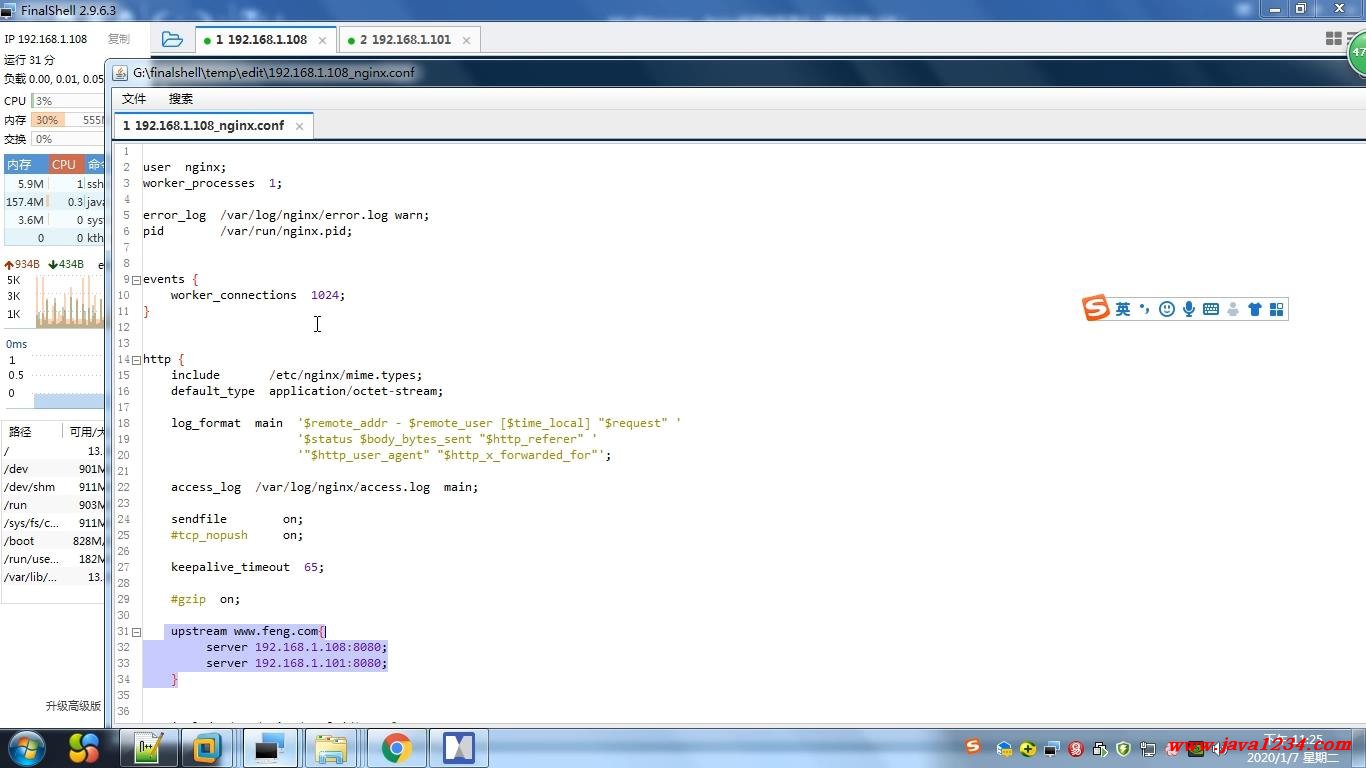This screenshot has height=768, width=1366.
Task: Click on the keepalive_timeout 65 line
Action: (x=247, y=567)
